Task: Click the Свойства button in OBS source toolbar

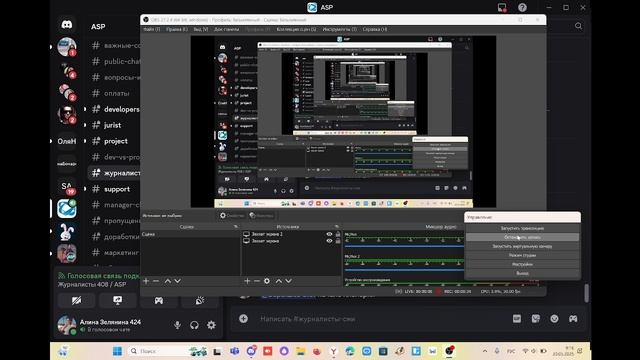Action: 232,216
